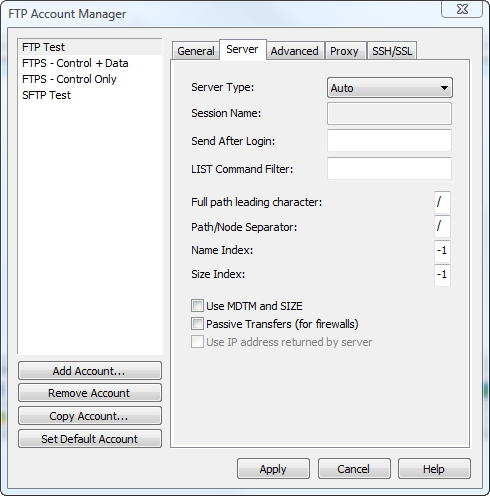The image size is (490, 496).
Task: Click Copy Account button
Action: [90, 416]
